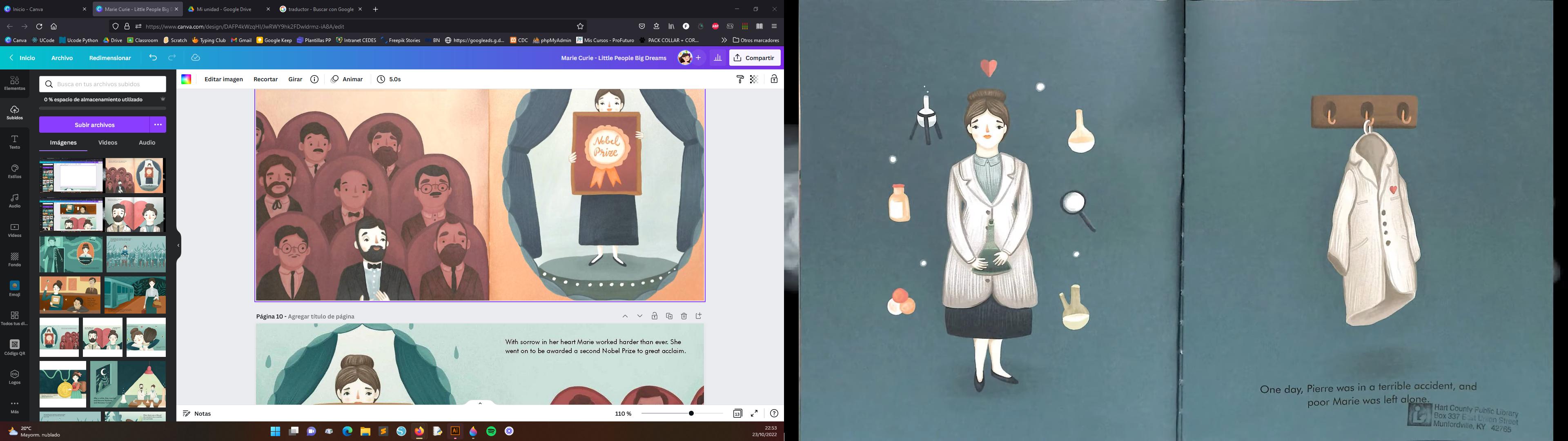Add collaborator with plus icon
1568x441 pixels.
coord(698,58)
